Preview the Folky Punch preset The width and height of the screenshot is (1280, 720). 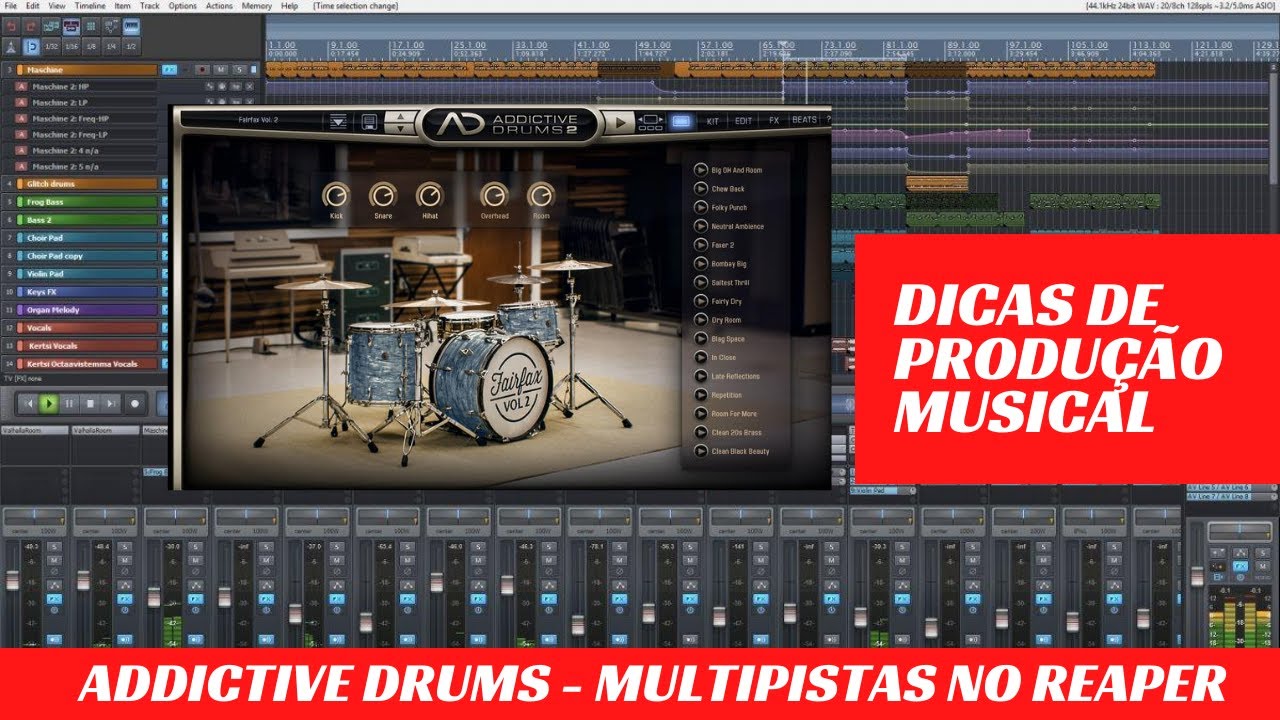coord(702,207)
